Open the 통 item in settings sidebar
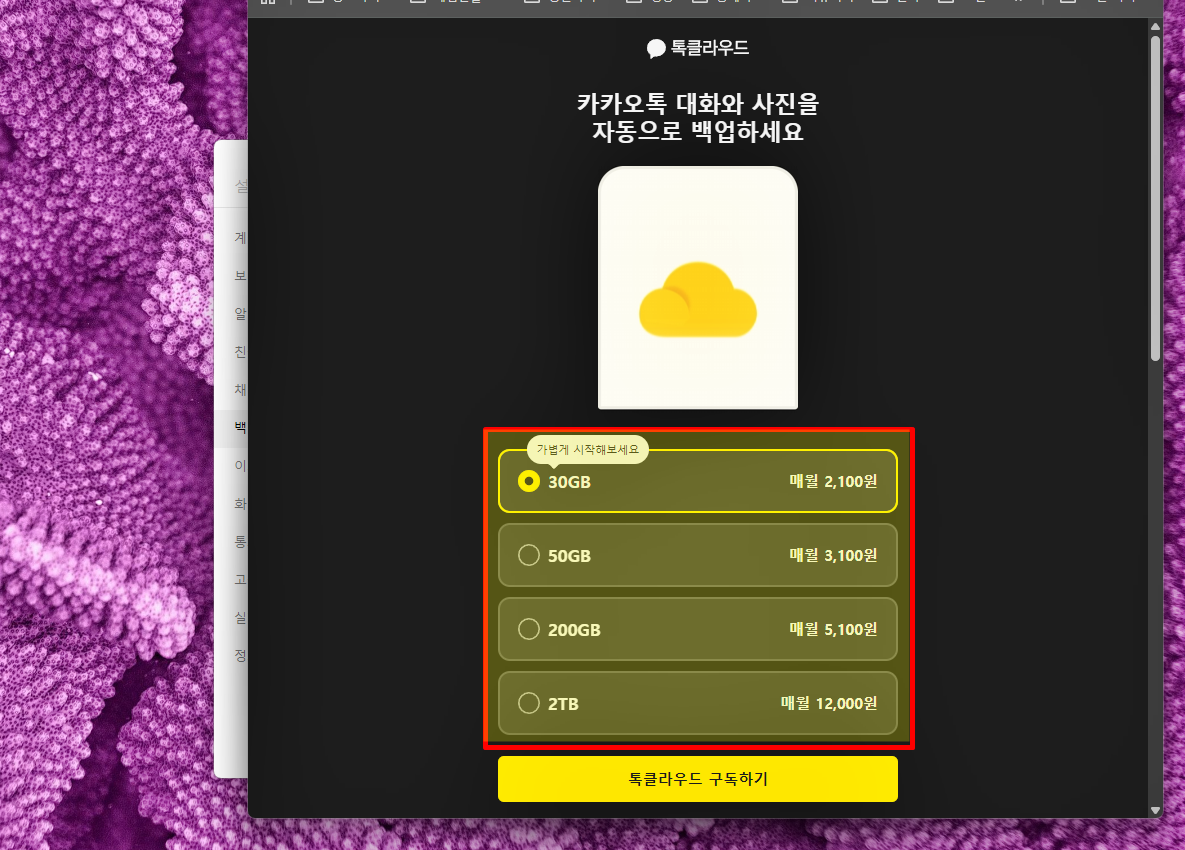 pyautogui.click(x=240, y=542)
